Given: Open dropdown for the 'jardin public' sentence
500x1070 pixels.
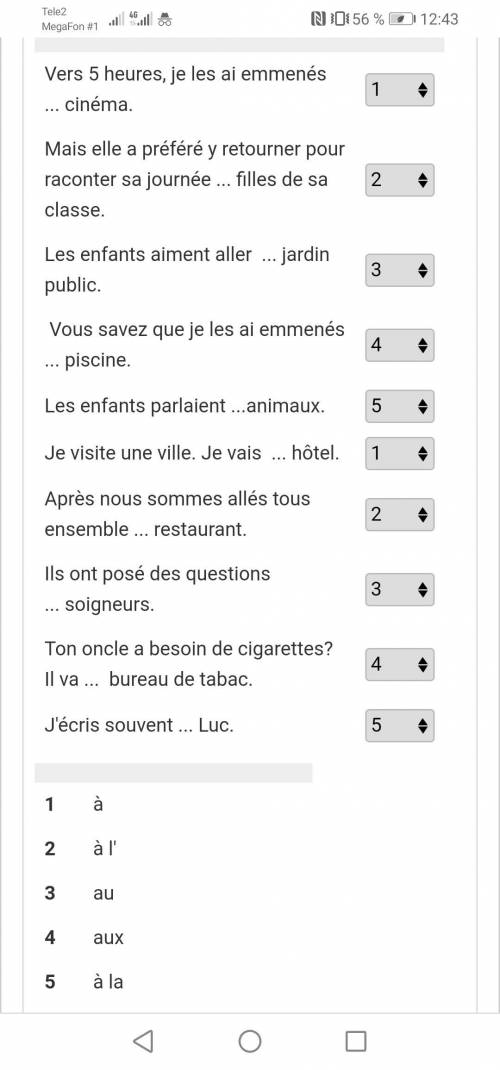Looking at the screenshot, I should [400, 270].
